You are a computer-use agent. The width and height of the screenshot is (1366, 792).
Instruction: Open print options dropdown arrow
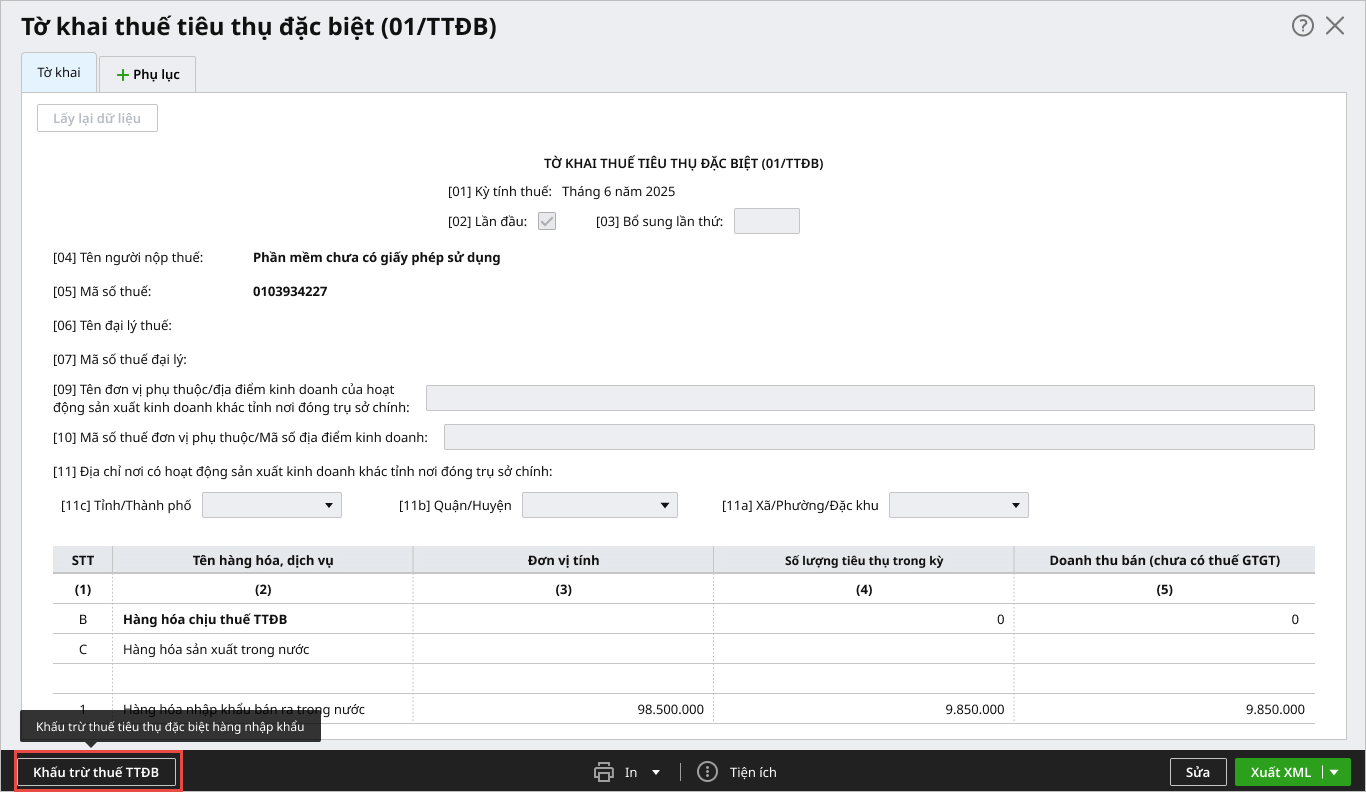point(656,772)
